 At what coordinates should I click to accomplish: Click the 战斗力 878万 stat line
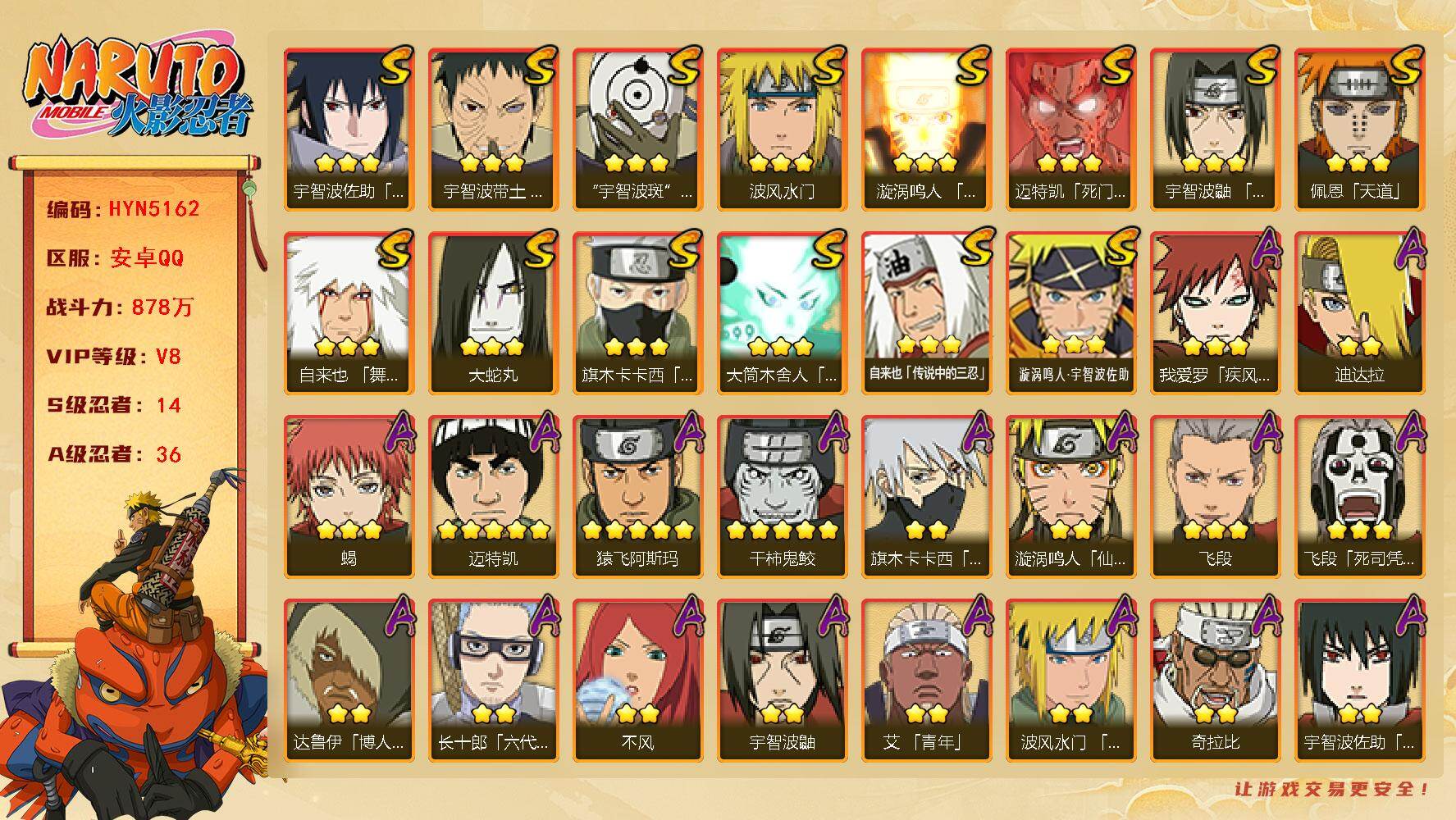[120, 307]
